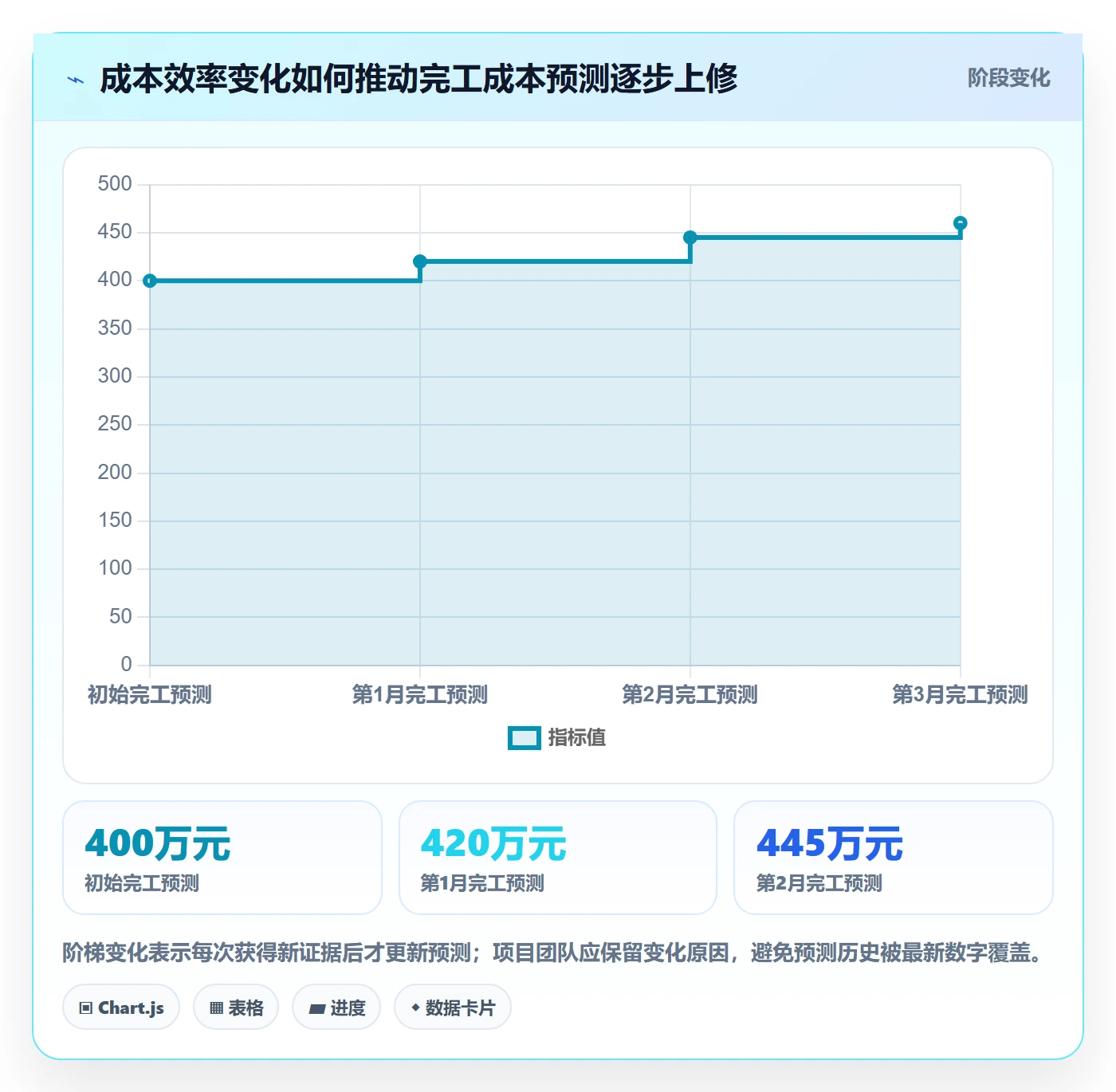Click the description text starting with 阶梯变化表示
Image resolution: width=1116 pixels, height=1092 pixels.
[555, 953]
